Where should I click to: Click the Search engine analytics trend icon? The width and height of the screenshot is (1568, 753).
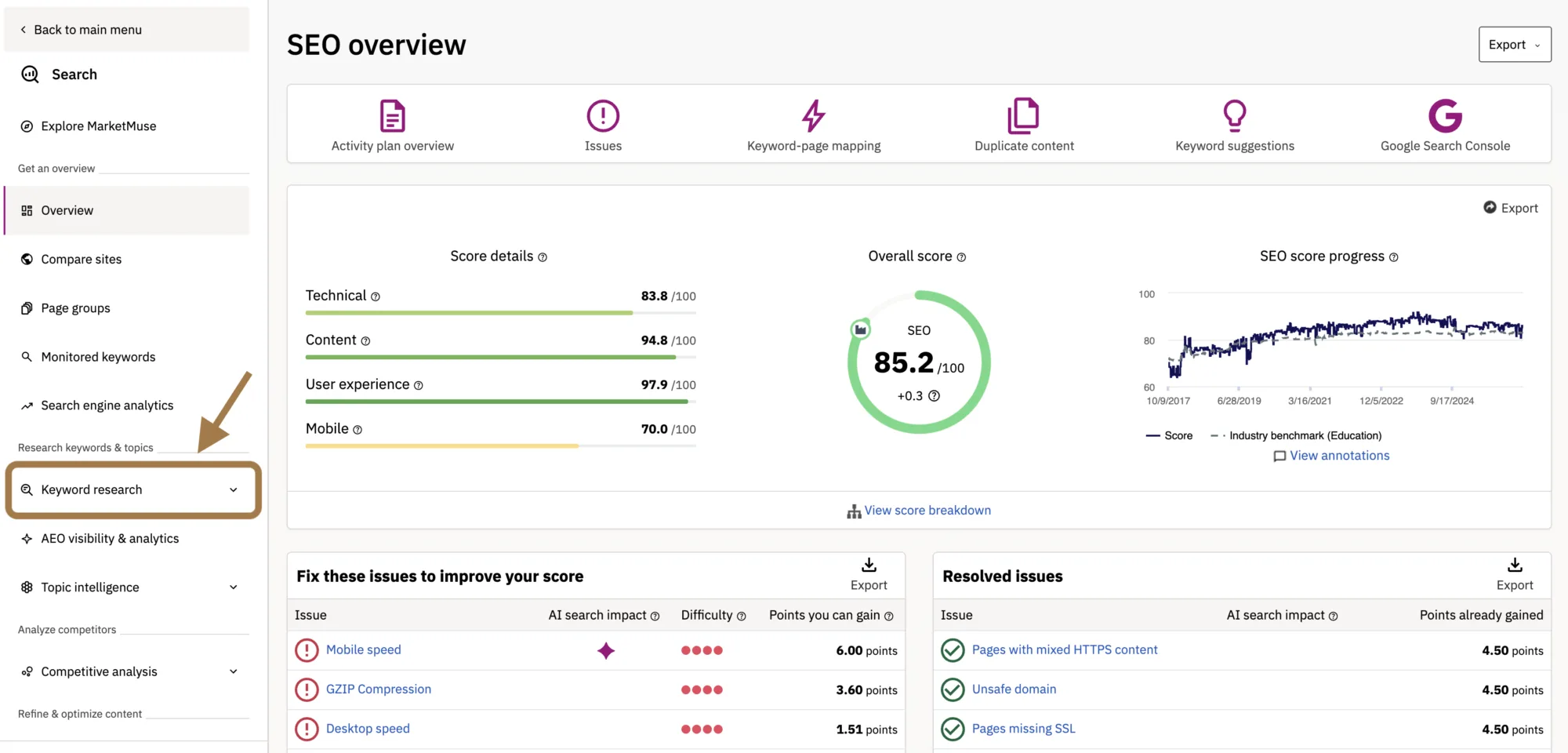click(27, 406)
